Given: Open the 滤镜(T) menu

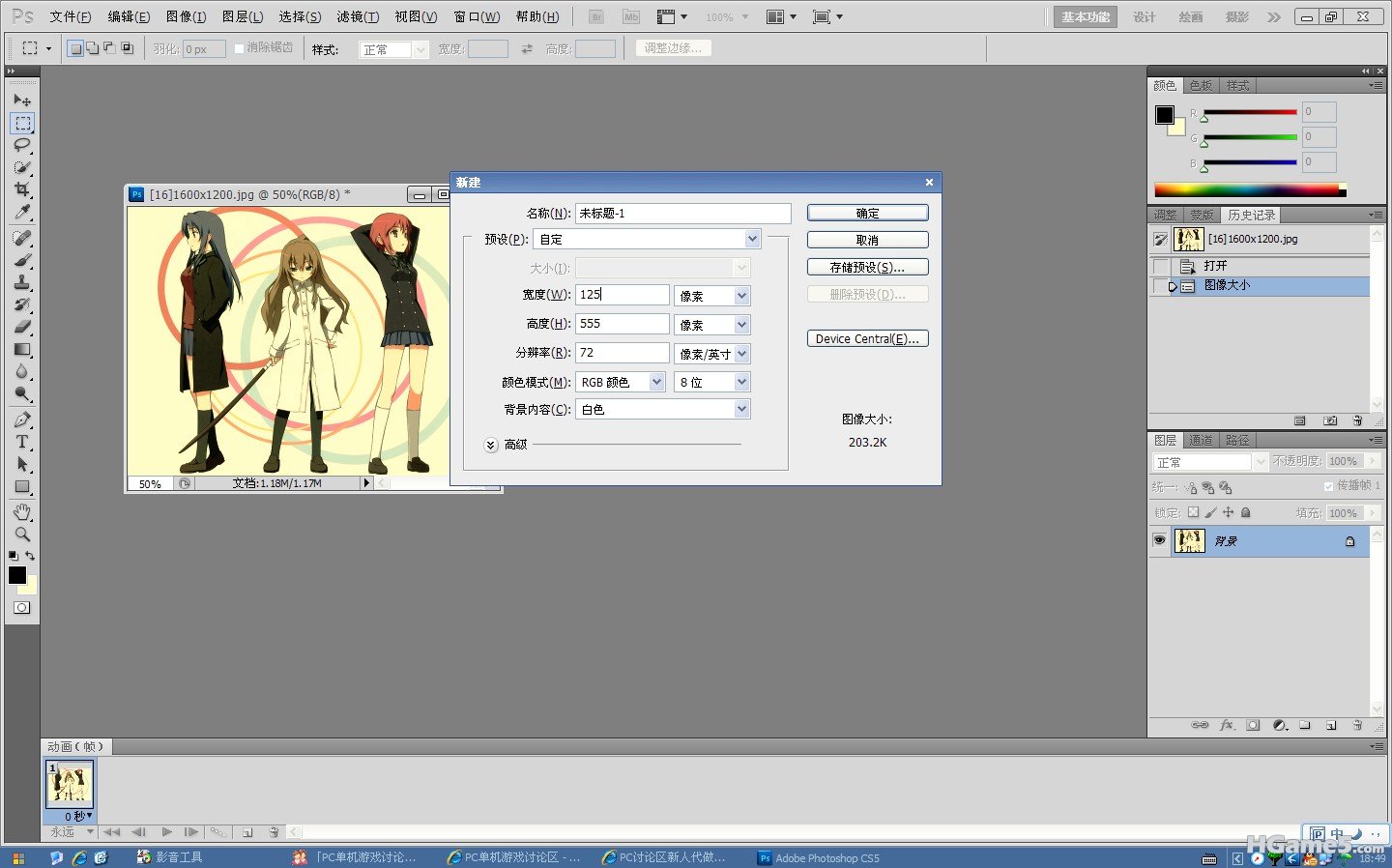Looking at the screenshot, I should [358, 16].
